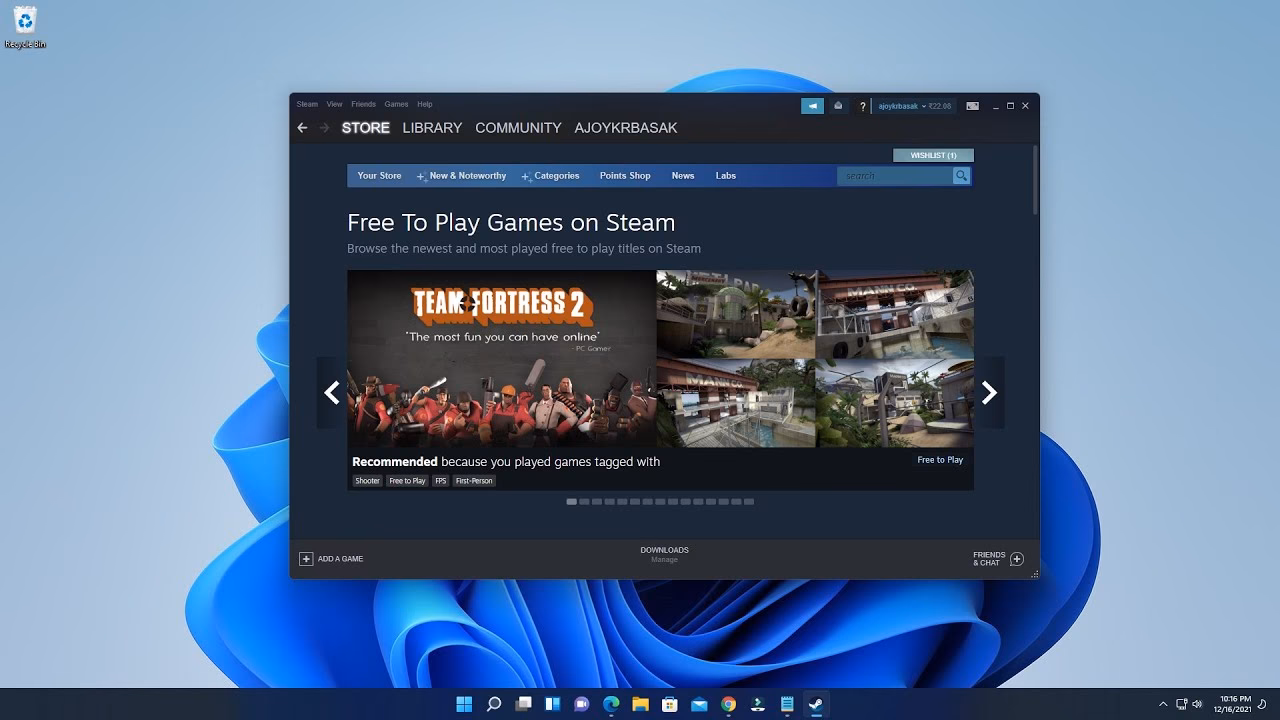Open Notepad from taskbar

click(787, 704)
